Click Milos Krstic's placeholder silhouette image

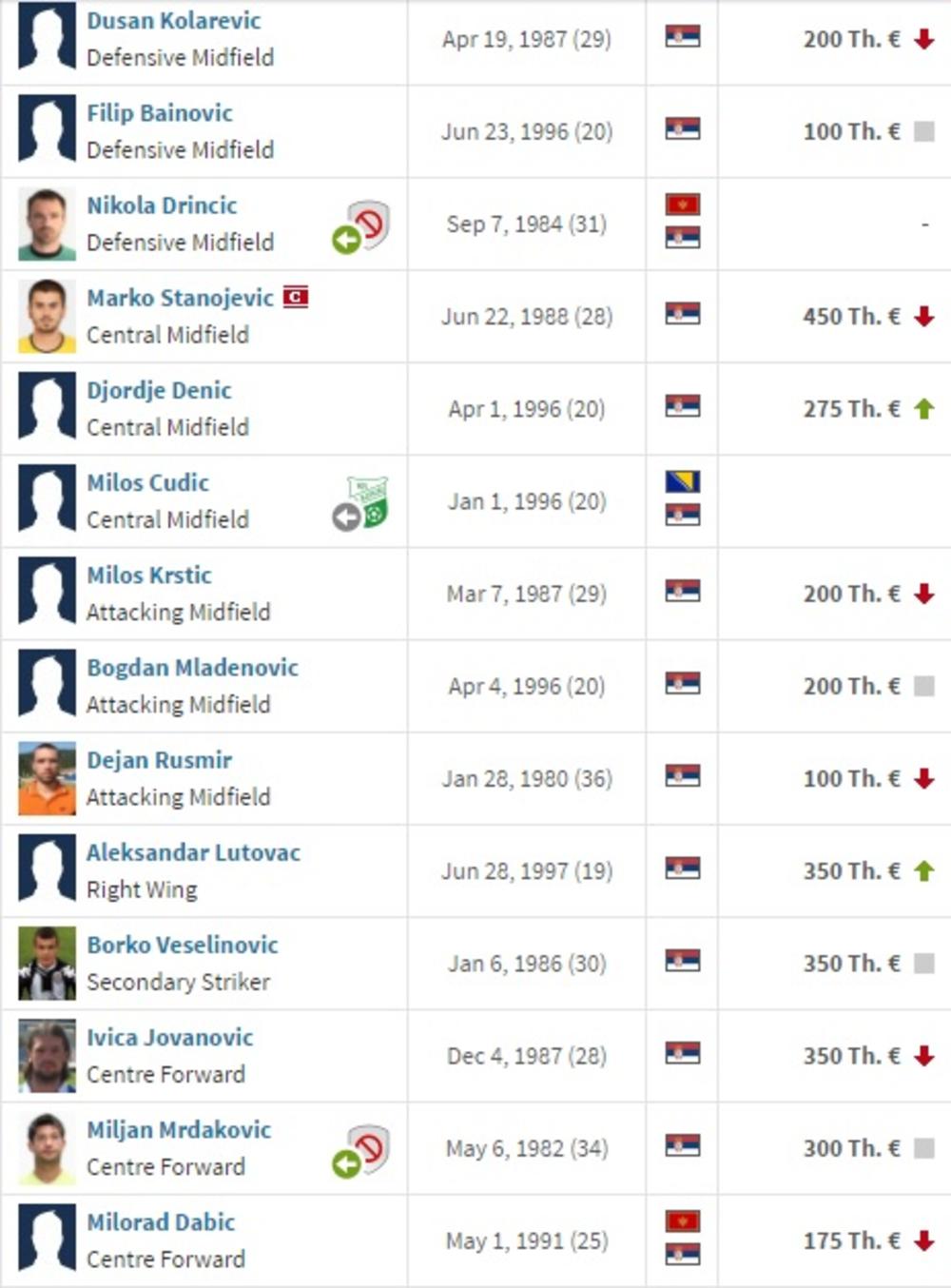[x=47, y=594]
